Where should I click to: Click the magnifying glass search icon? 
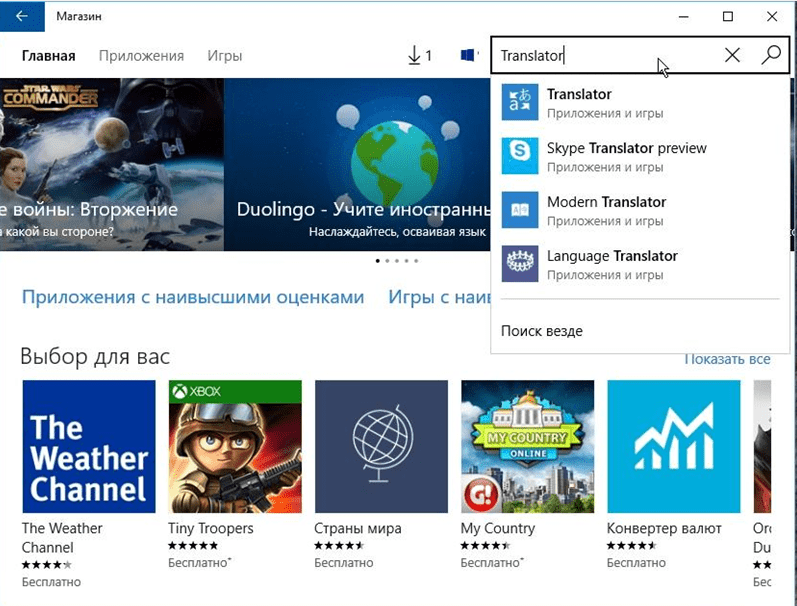point(770,56)
